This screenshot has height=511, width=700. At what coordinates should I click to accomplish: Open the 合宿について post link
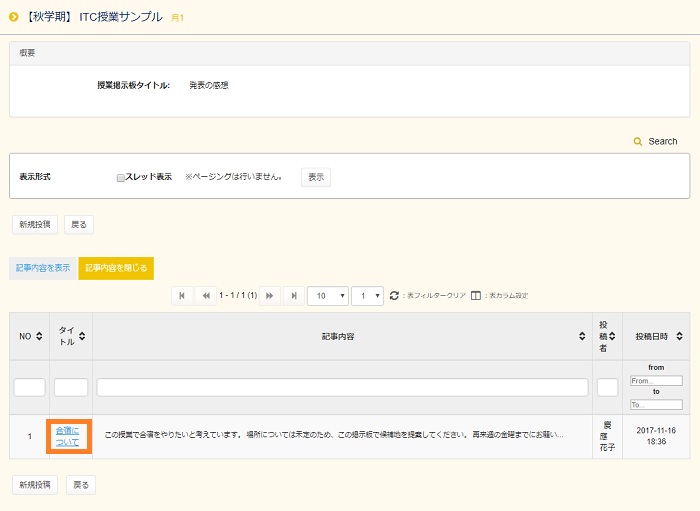coord(69,436)
